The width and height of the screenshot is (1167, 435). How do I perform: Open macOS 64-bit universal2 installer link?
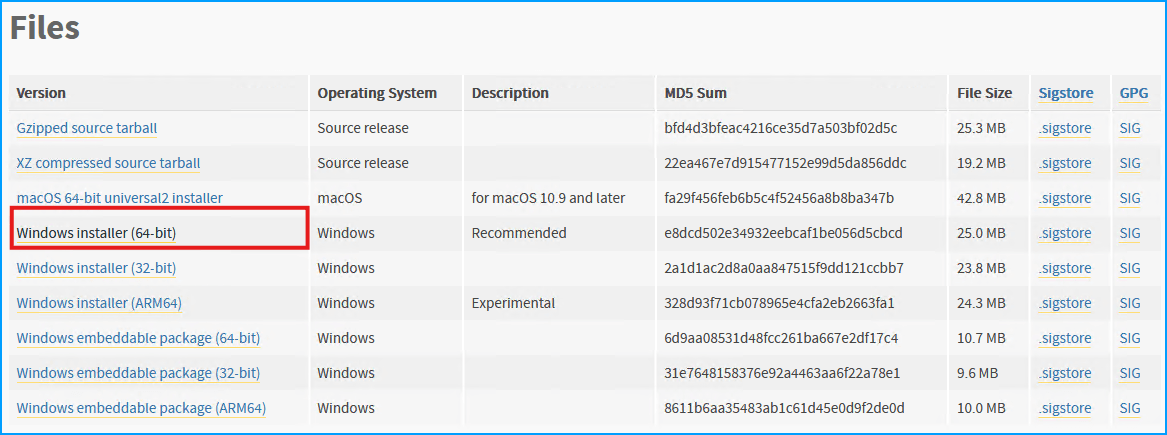point(119,198)
